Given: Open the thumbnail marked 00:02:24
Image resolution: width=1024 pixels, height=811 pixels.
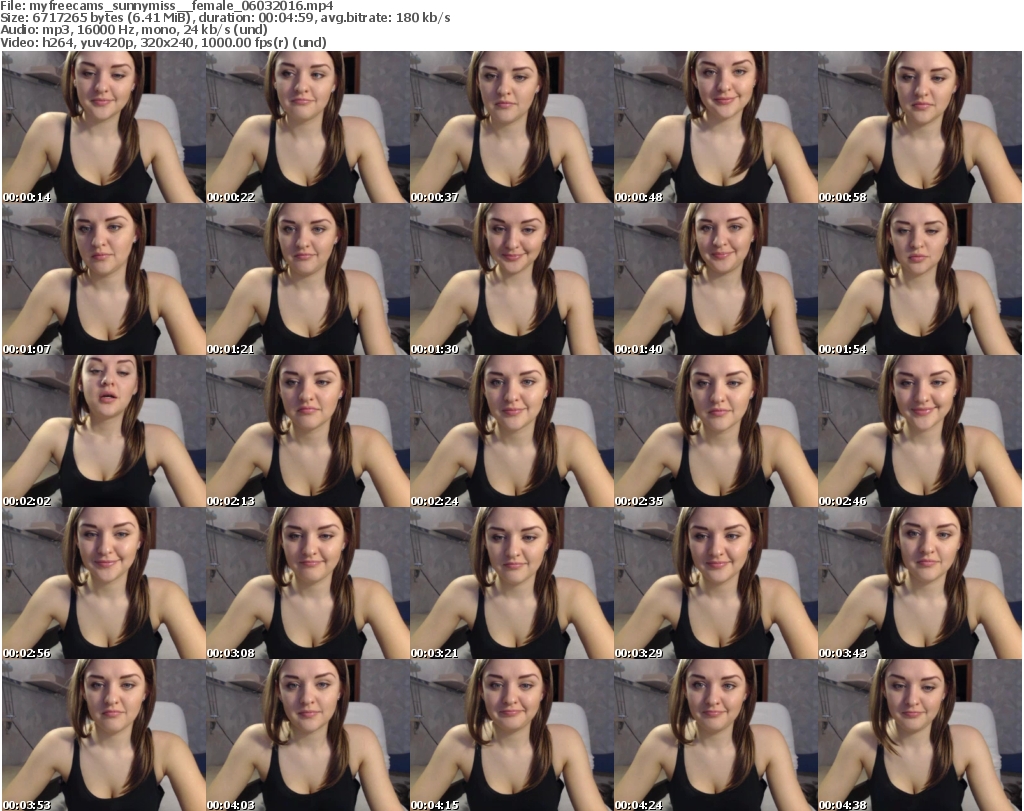Looking at the screenshot, I should tap(511, 431).
